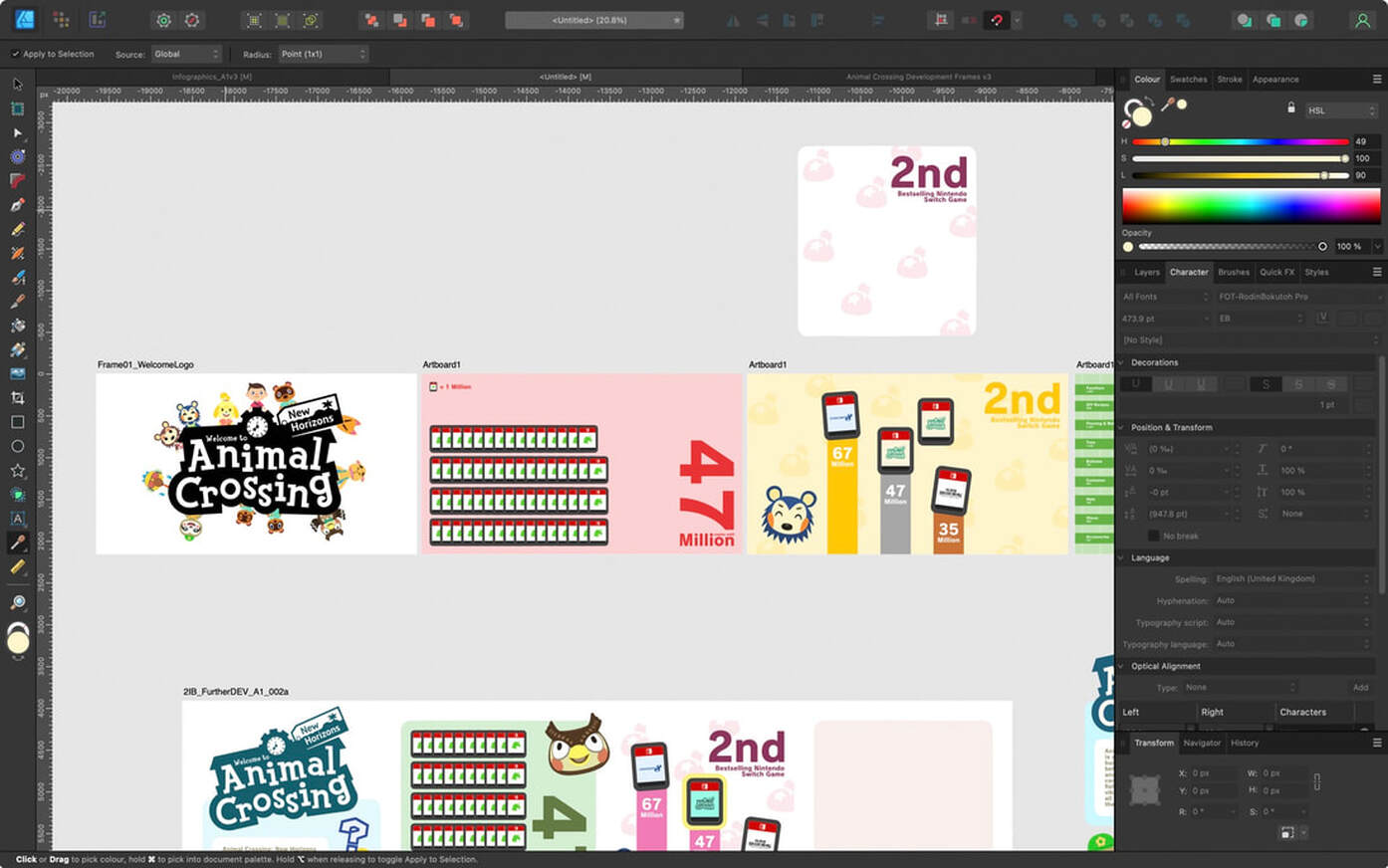Open the account profile icon
Screen dimensions: 1388x868
1362,20
